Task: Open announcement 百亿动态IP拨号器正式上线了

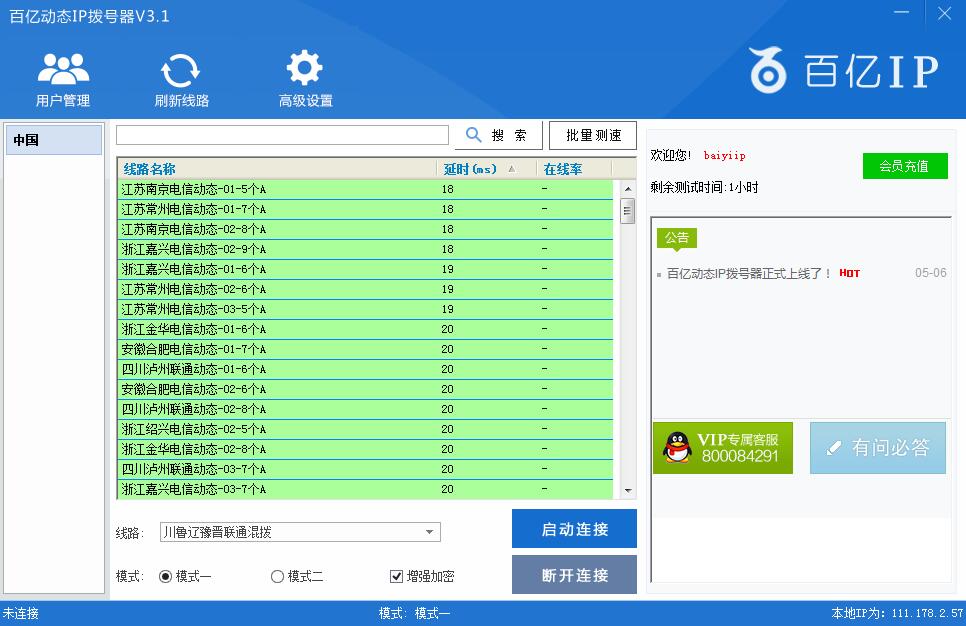Action: 749,273
